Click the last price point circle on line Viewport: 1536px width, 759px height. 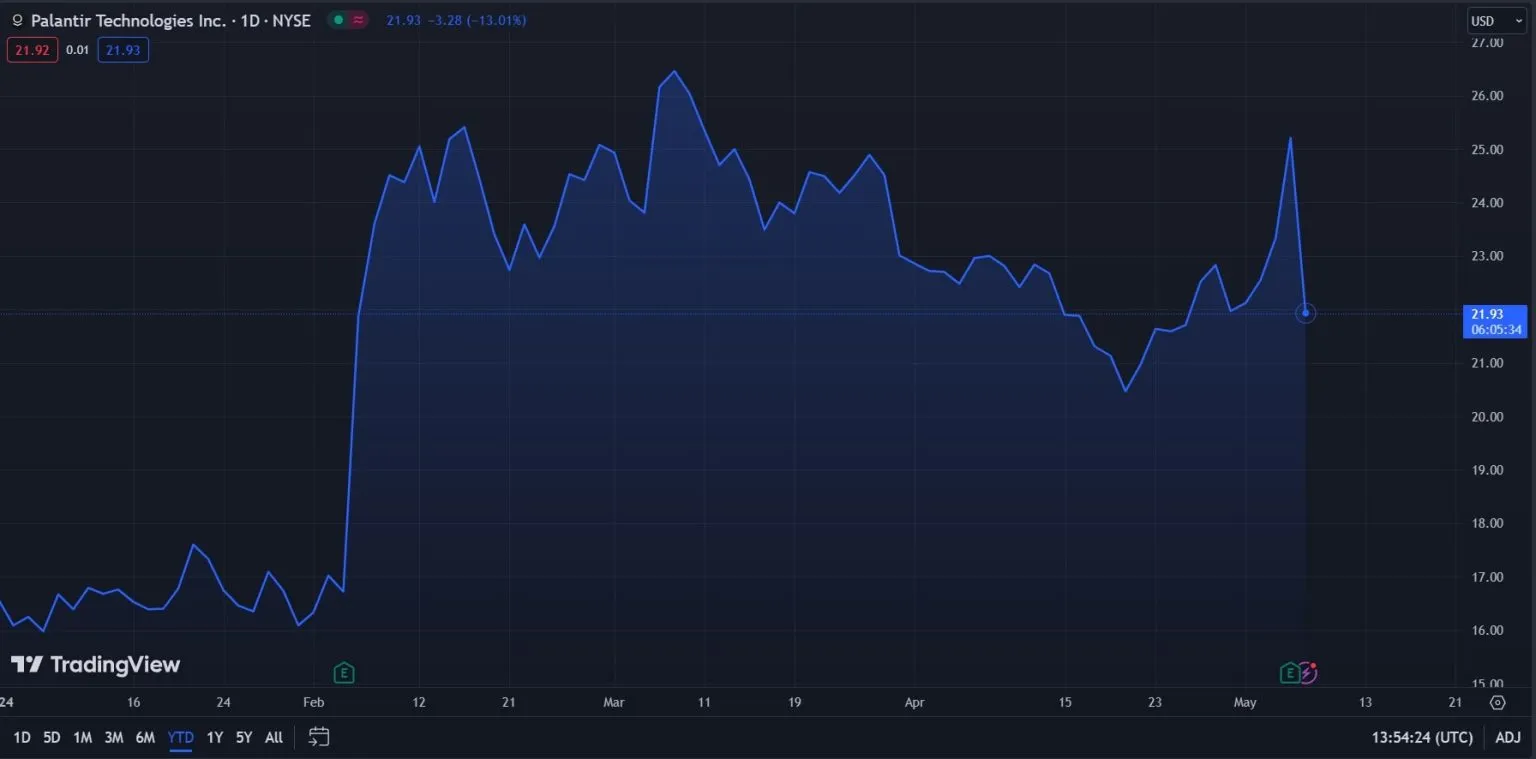1306,313
